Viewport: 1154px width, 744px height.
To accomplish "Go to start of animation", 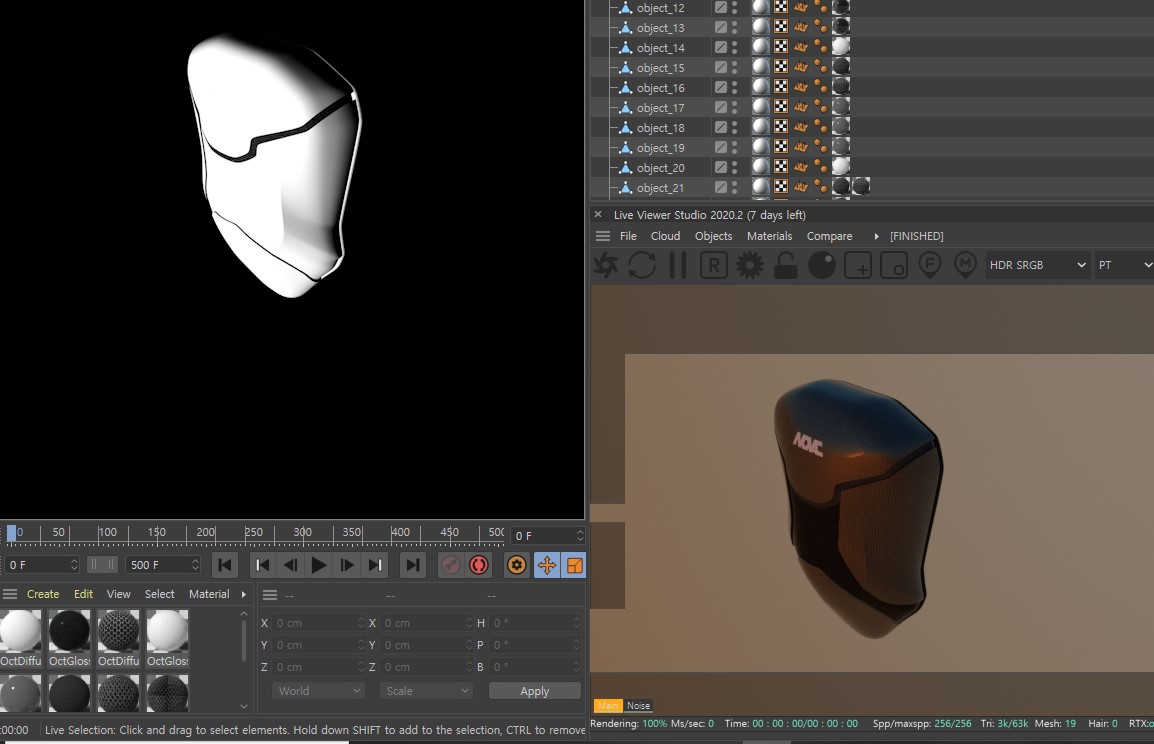I will point(225,565).
